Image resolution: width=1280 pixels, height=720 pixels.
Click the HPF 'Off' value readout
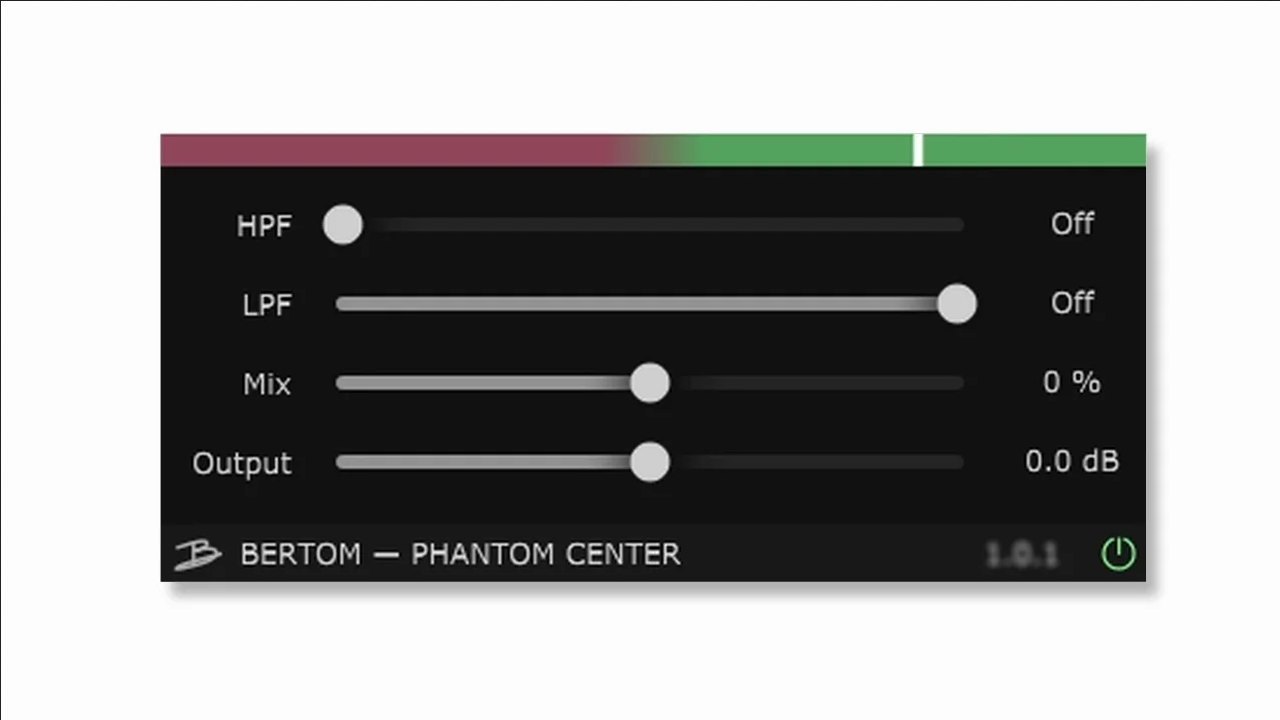pyautogui.click(x=1072, y=224)
